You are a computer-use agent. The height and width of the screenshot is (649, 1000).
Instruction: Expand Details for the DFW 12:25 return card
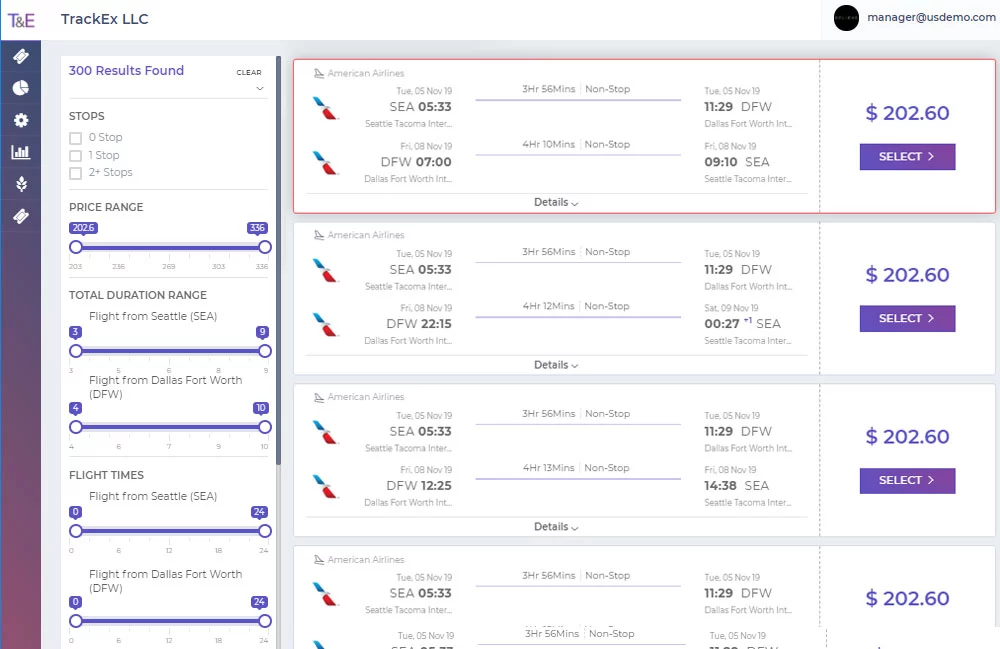click(x=556, y=527)
